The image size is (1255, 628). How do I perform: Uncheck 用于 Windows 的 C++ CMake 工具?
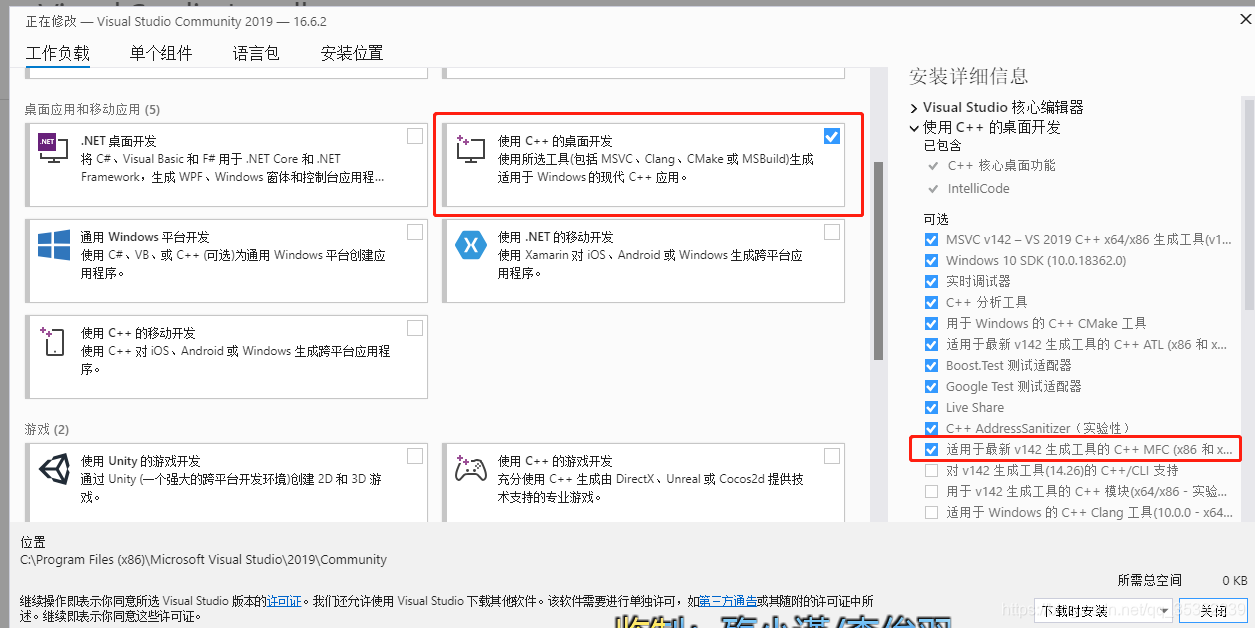click(932, 324)
